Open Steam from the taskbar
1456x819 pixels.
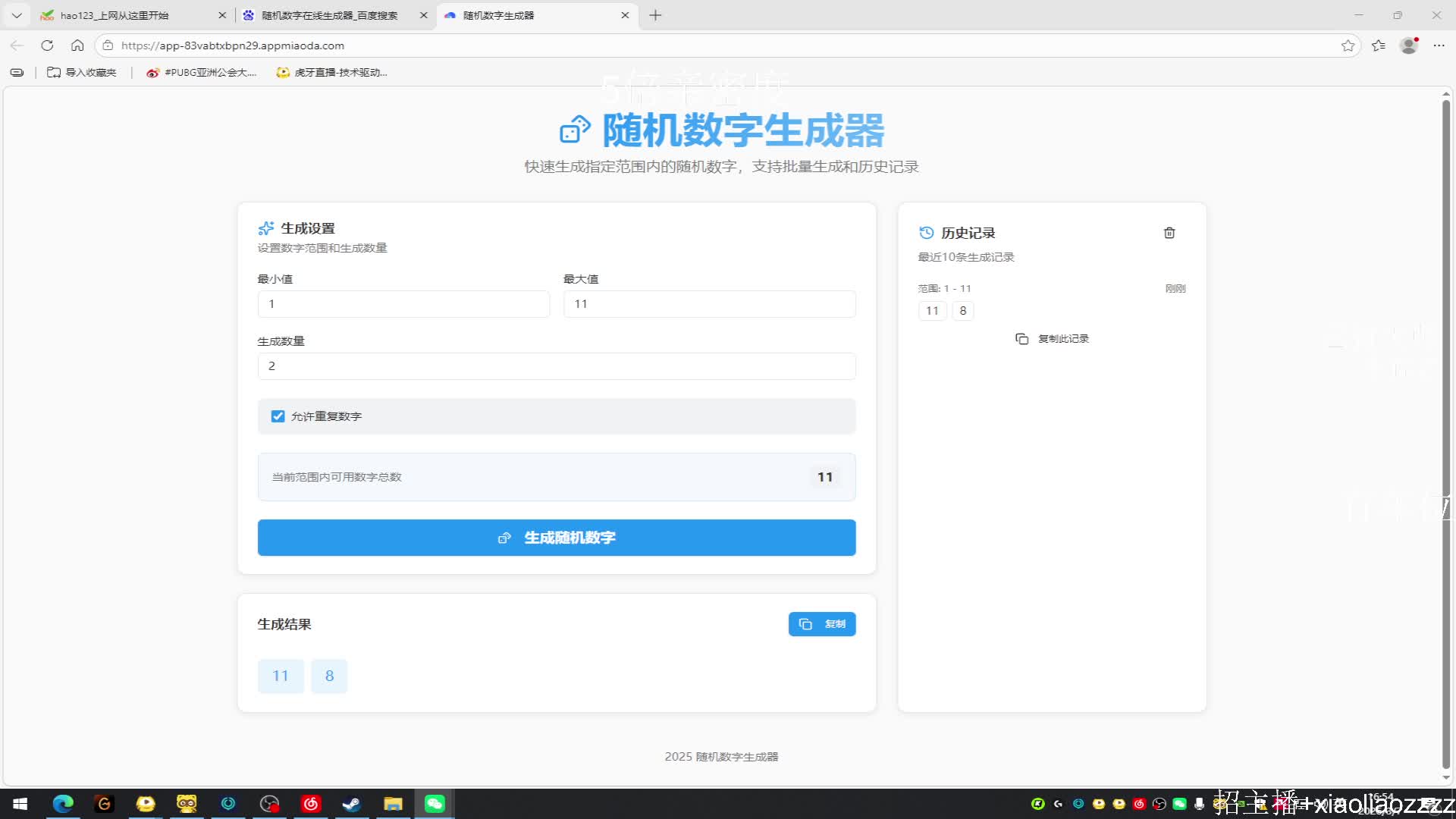(x=352, y=804)
